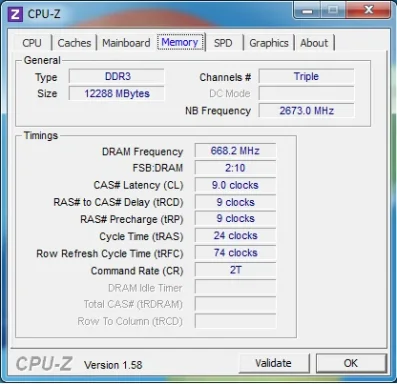Viewport: 397px width, 384px height.
Task: Click the OK button
Action: [351, 363]
